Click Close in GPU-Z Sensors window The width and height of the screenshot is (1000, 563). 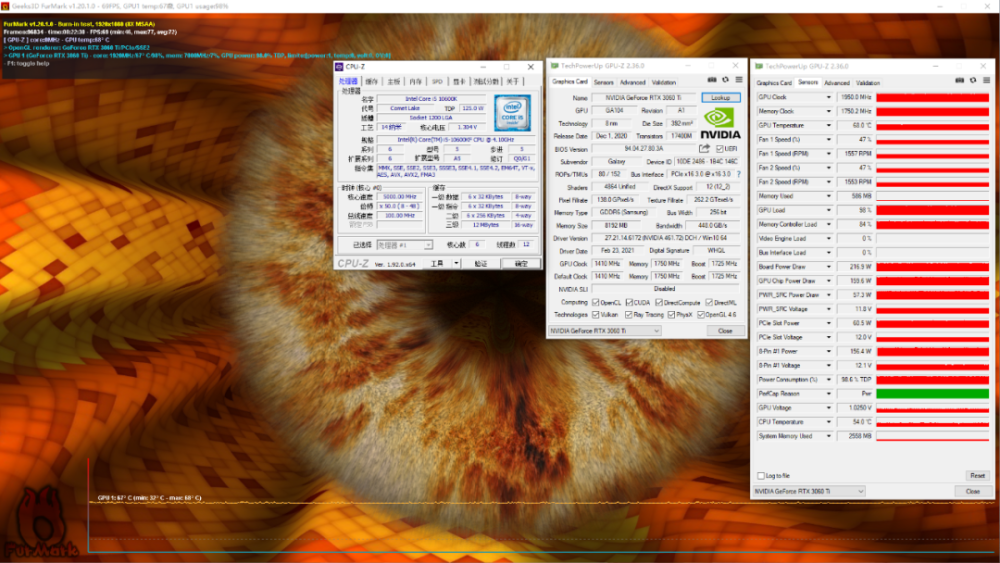[x=973, y=492]
